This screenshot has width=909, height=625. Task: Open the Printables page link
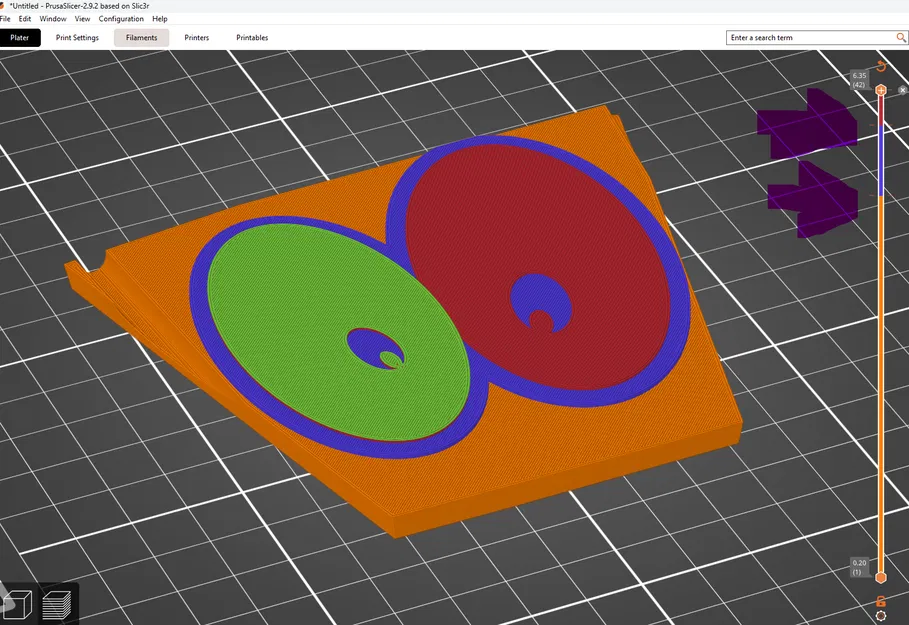pyautogui.click(x=251, y=37)
